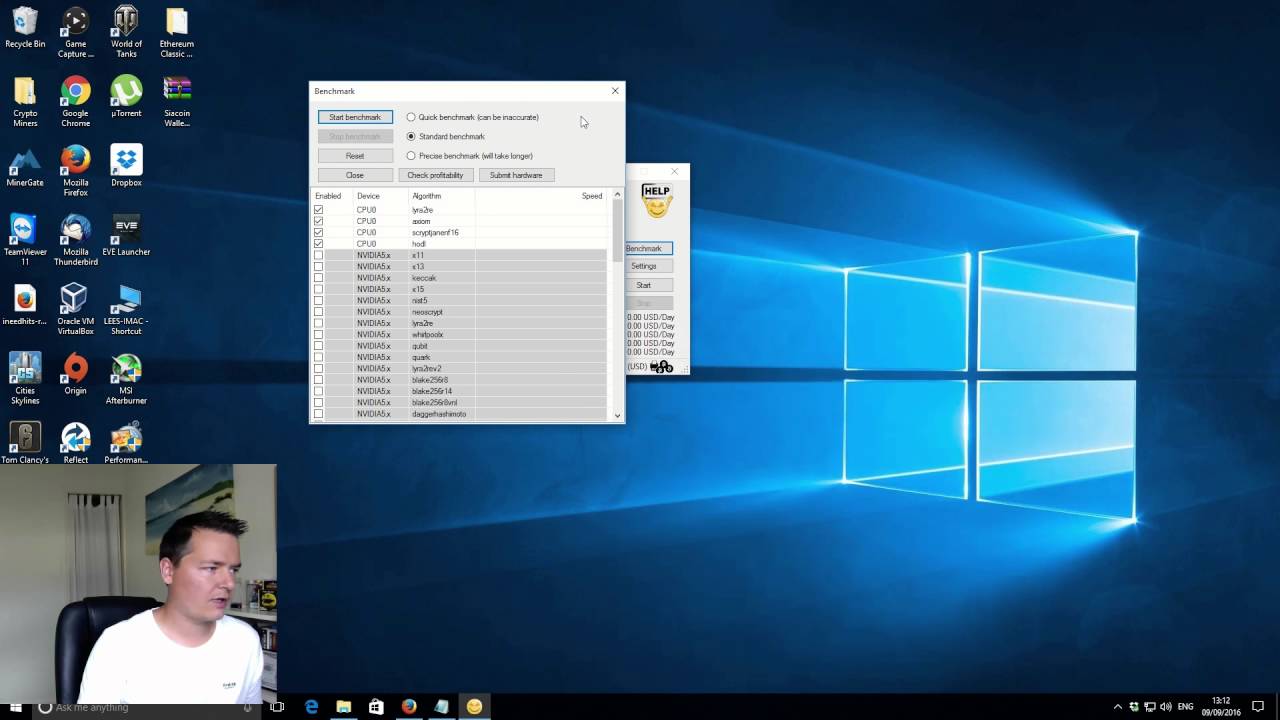
Task: Enable NVIDIA5.x quark checkbox
Action: click(x=318, y=357)
